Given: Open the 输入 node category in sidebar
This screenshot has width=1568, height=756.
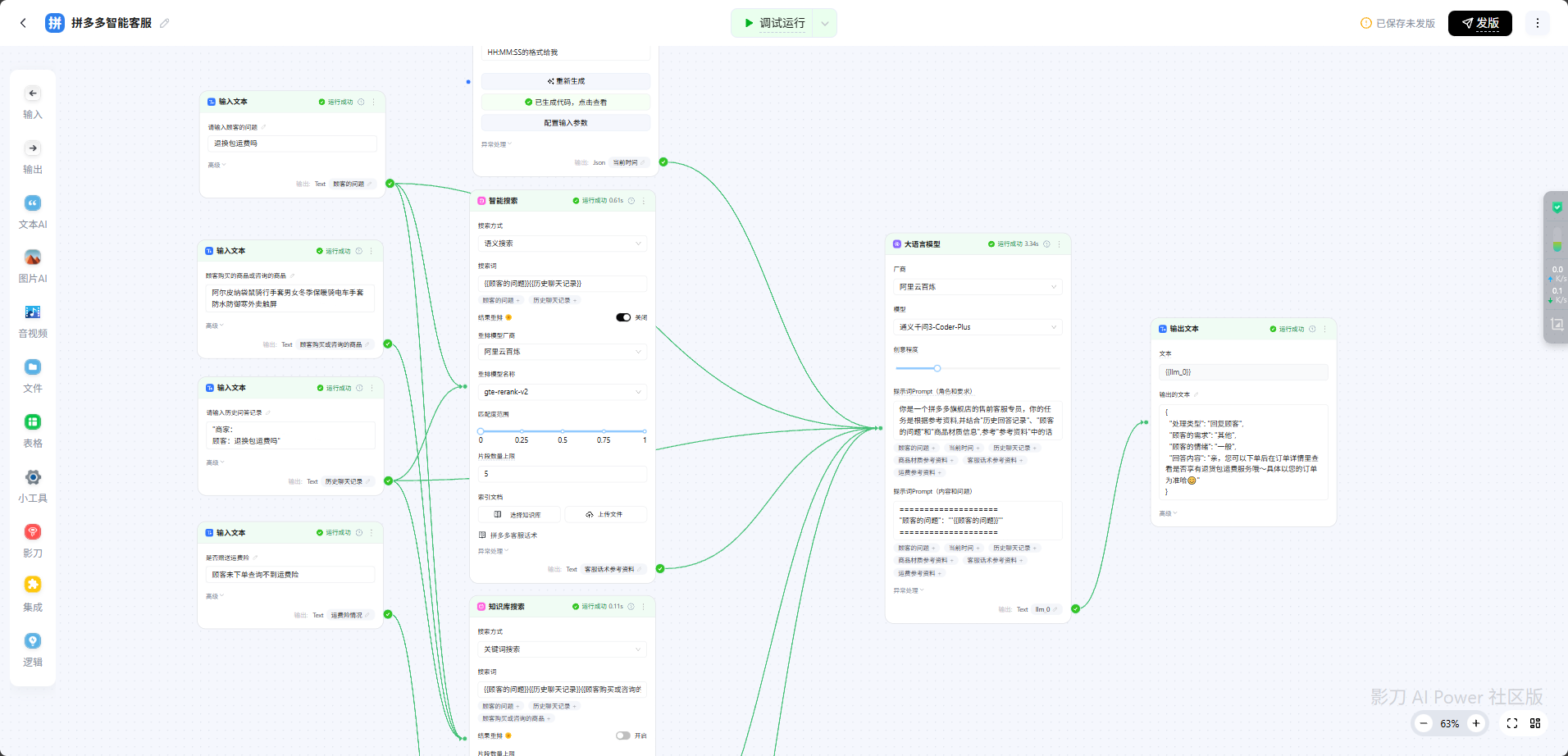Looking at the screenshot, I should (33, 102).
